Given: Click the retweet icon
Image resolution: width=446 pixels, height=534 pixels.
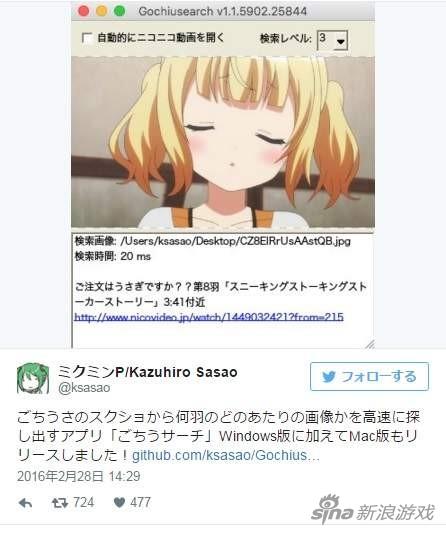Looking at the screenshot, I should click(60, 503).
